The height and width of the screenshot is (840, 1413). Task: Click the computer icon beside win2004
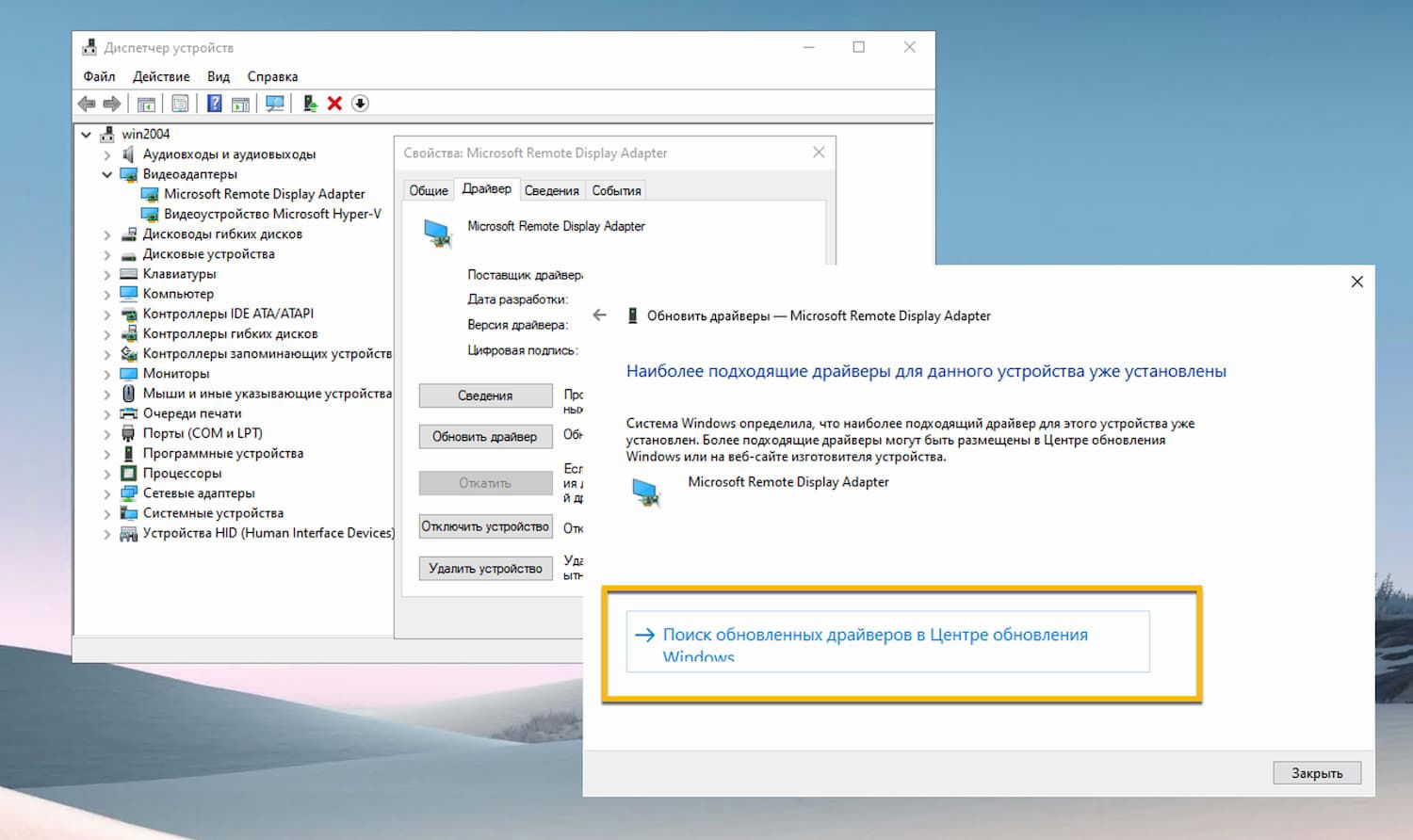(x=107, y=134)
